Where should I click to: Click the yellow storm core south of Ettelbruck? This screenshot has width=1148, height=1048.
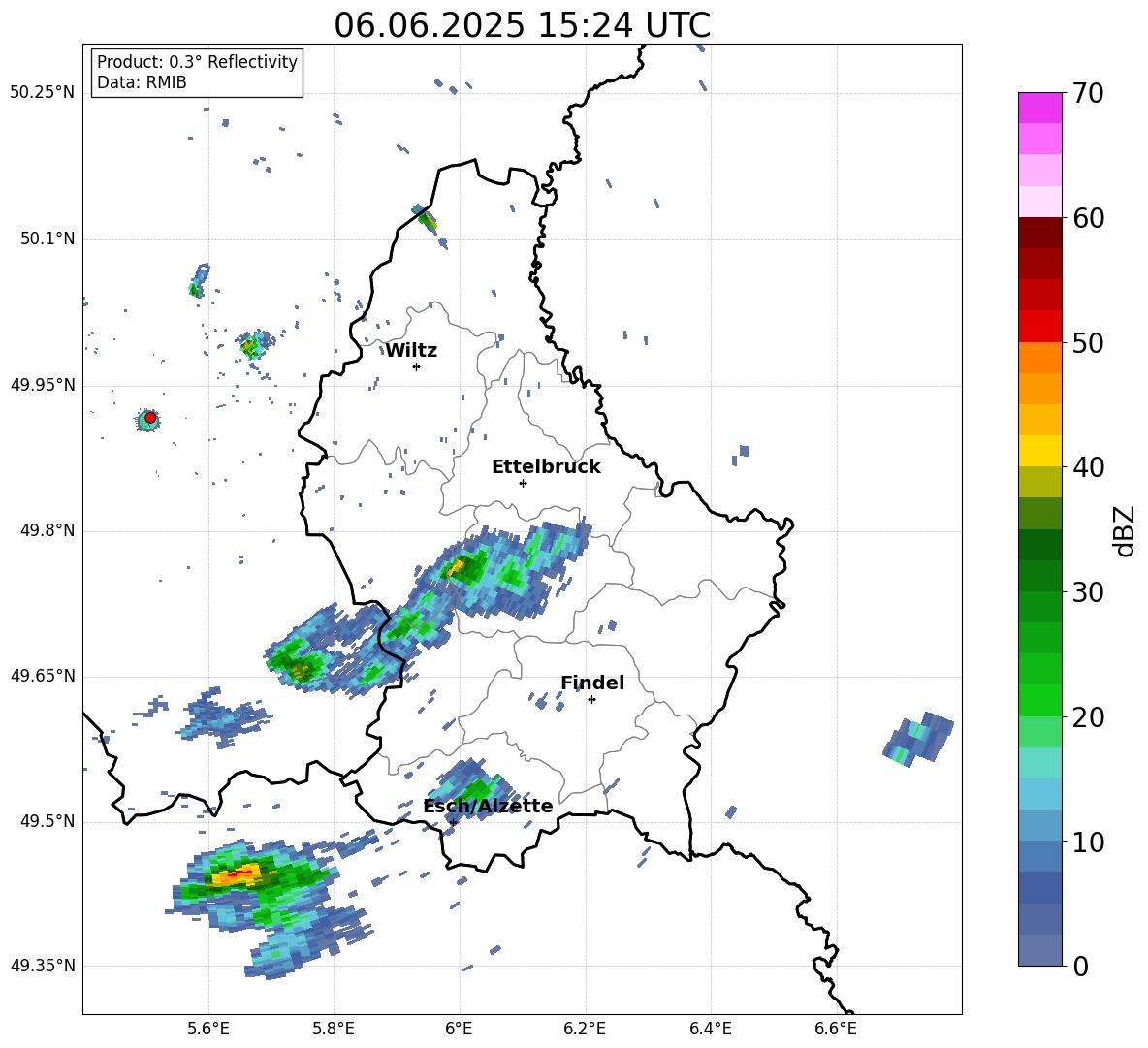(x=456, y=566)
